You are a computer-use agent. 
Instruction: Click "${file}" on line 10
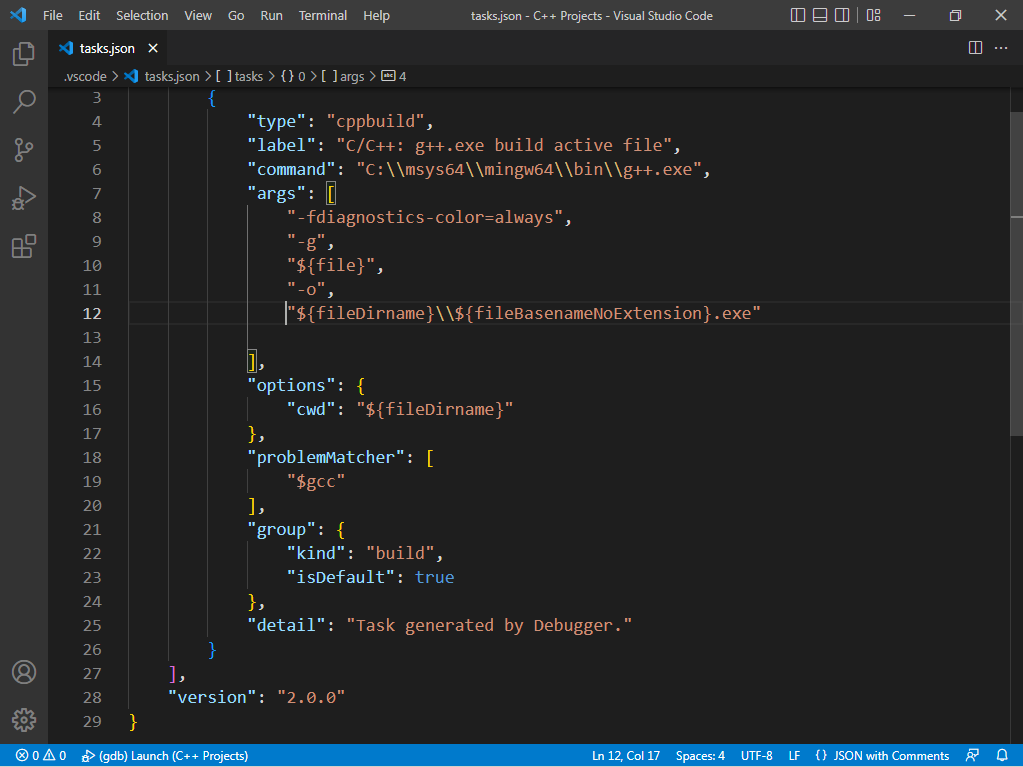(331, 265)
